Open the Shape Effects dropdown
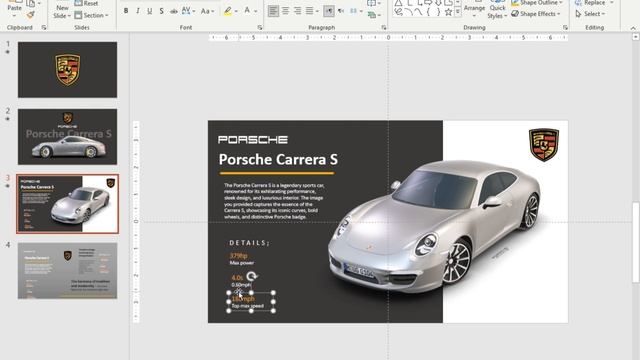This screenshot has height=360, width=640. (536, 14)
